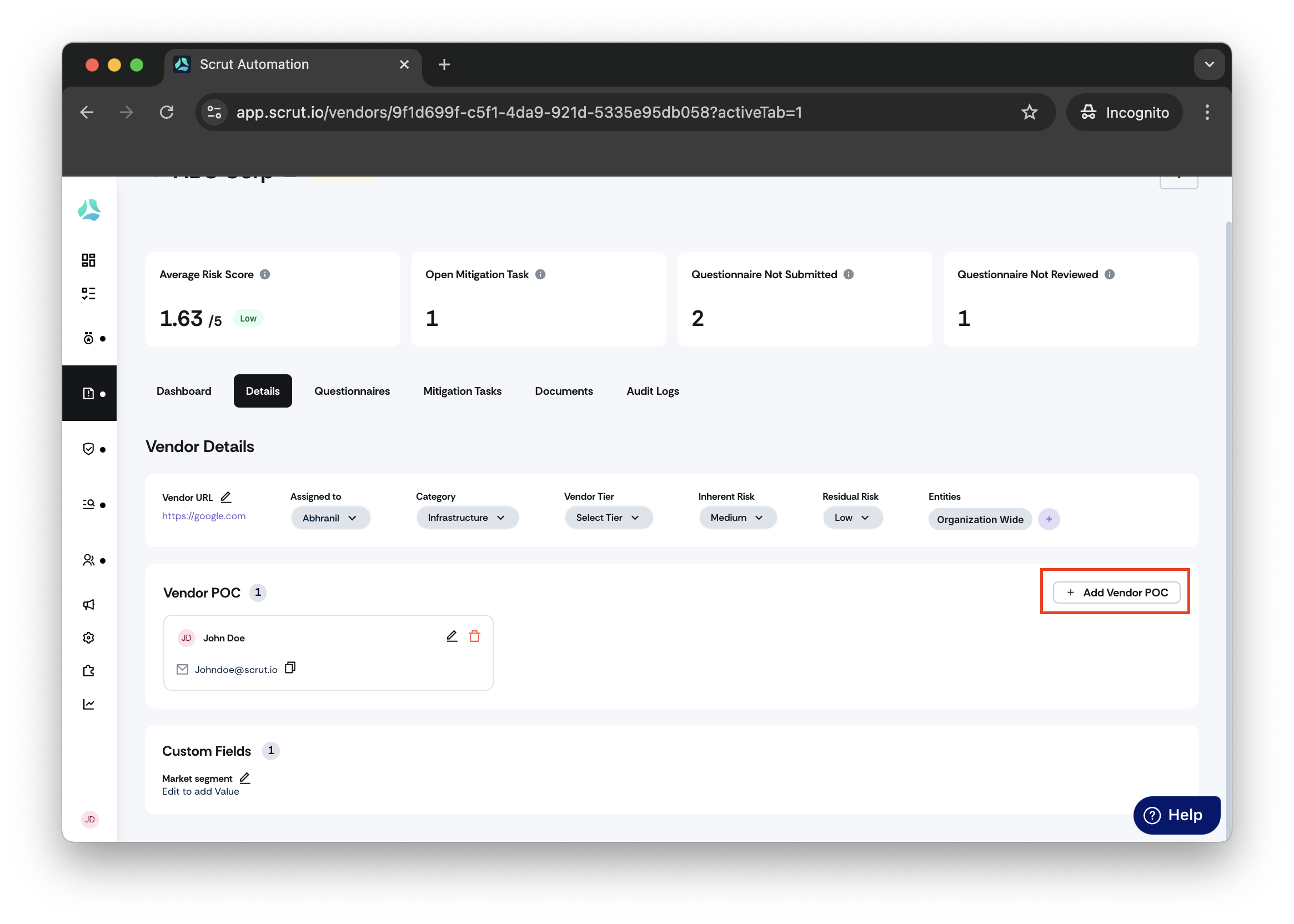
Task: Open the megaphone announcements sidebar icon
Action: [x=88, y=604]
